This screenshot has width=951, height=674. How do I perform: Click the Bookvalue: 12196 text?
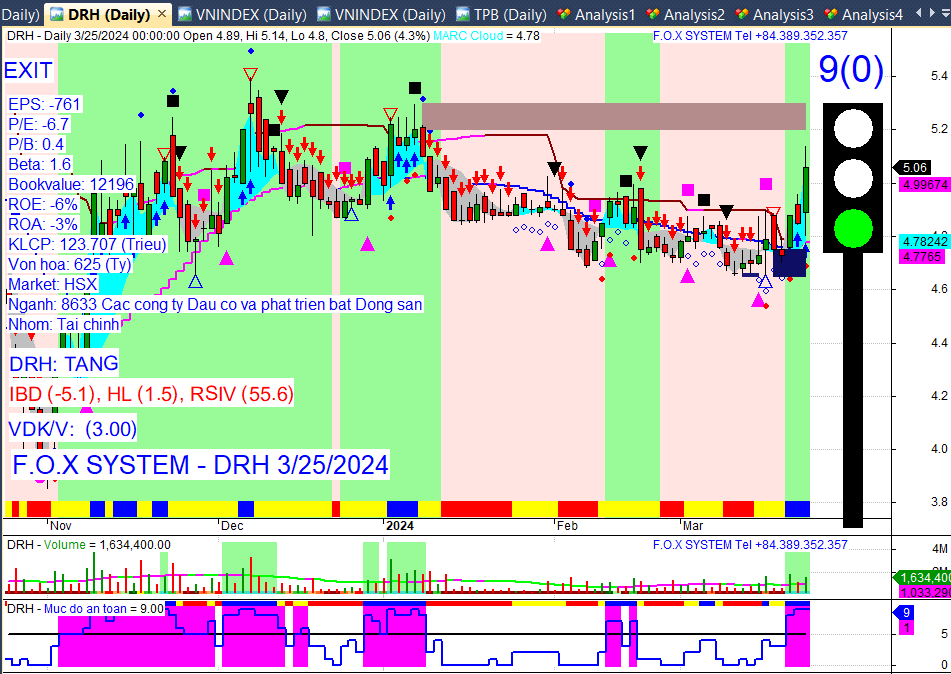click(x=71, y=184)
